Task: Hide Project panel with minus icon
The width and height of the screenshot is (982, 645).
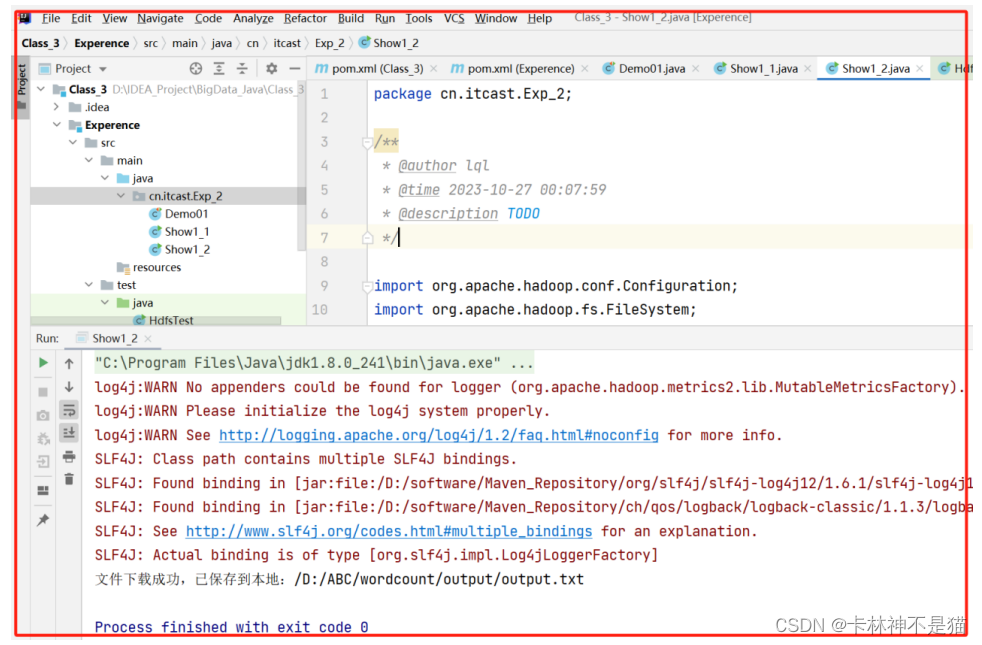Action: click(x=294, y=68)
